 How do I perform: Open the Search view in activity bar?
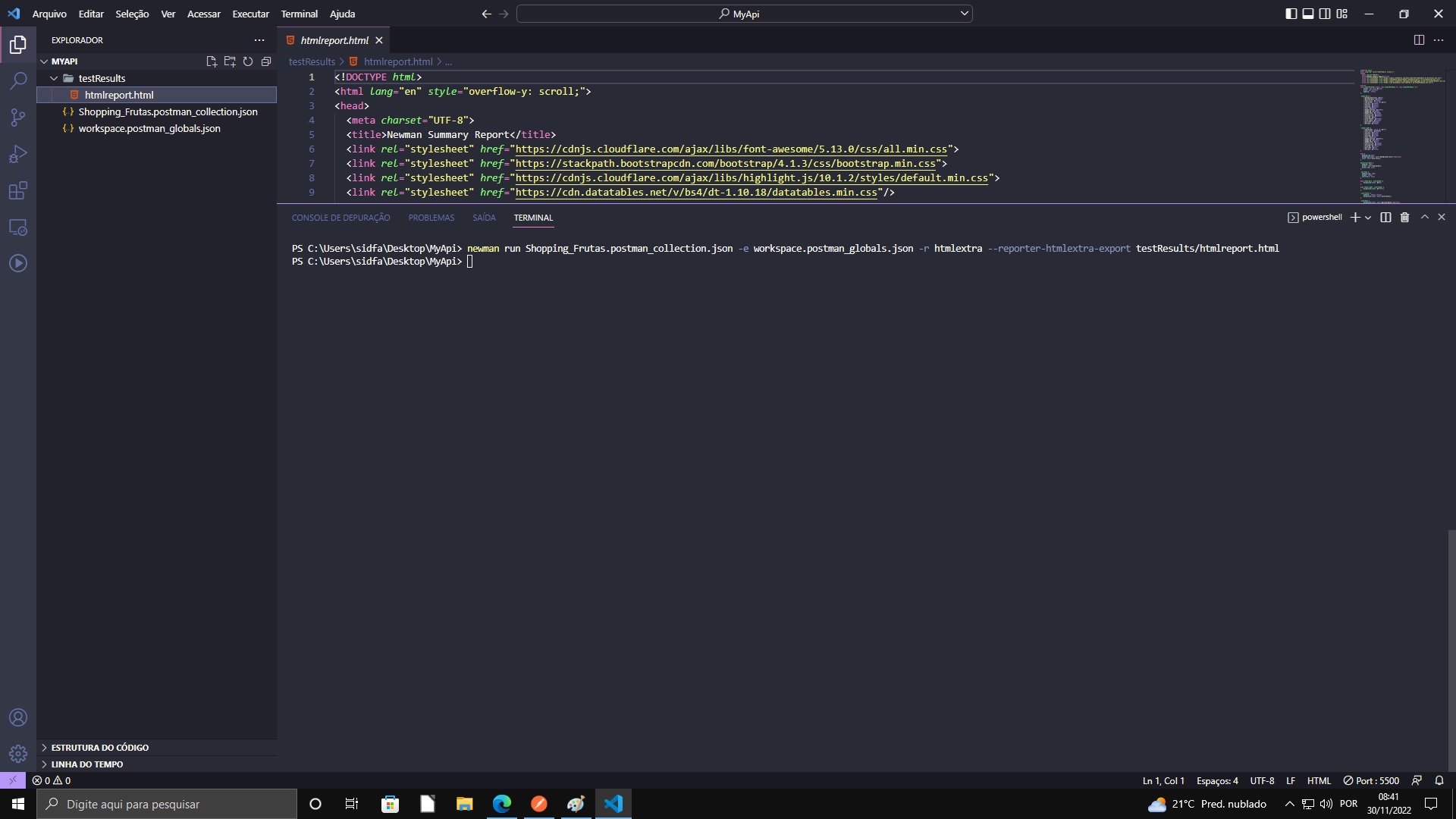[x=17, y=81]
